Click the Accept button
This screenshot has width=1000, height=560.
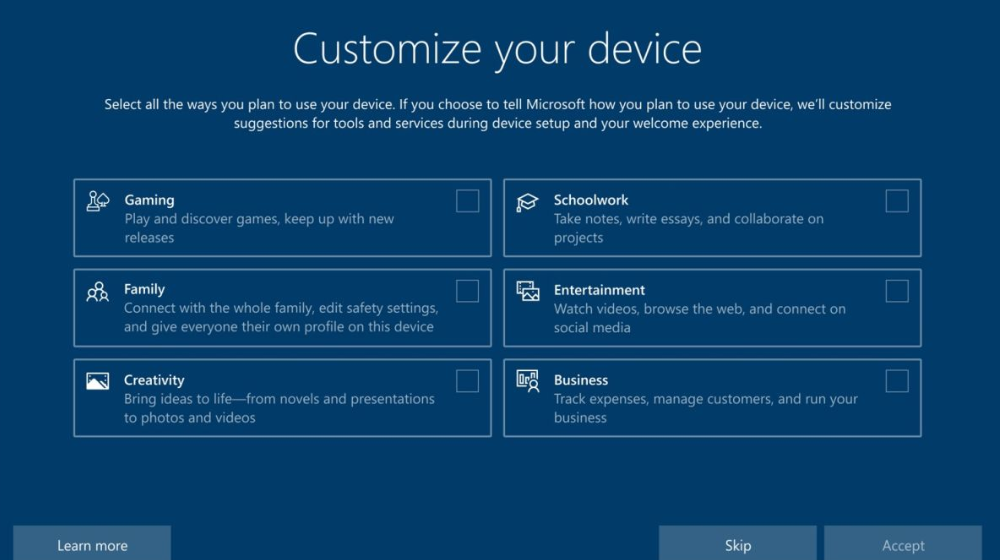click(903, 545)
